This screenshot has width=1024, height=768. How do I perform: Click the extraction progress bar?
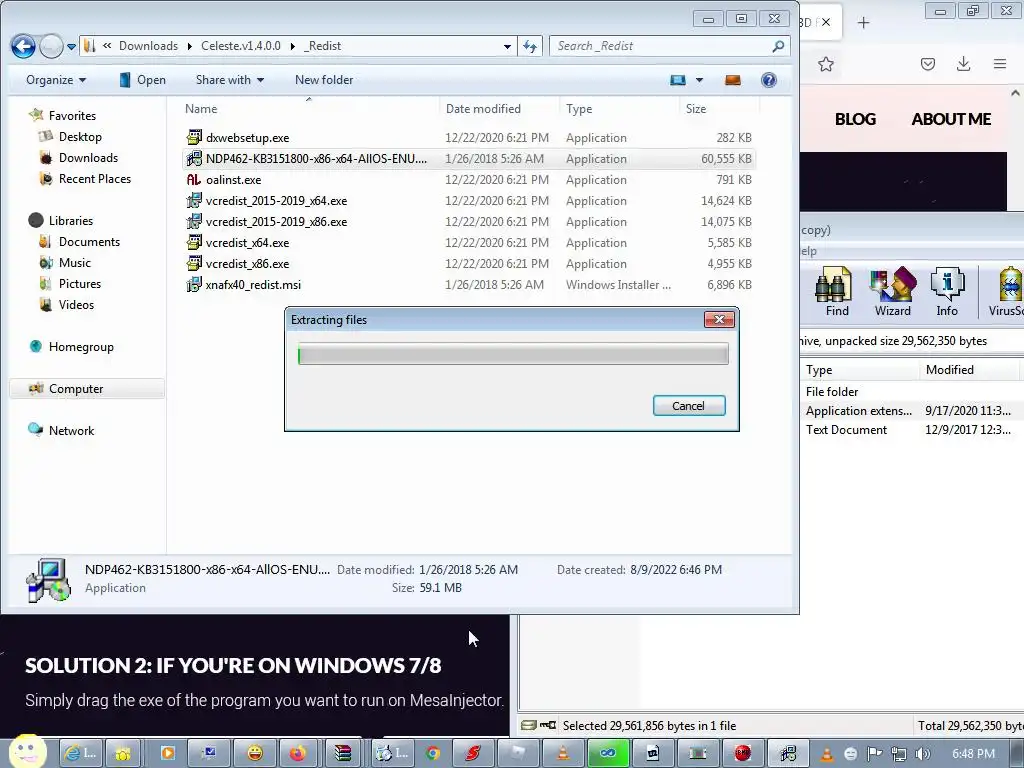pos(513,355)
